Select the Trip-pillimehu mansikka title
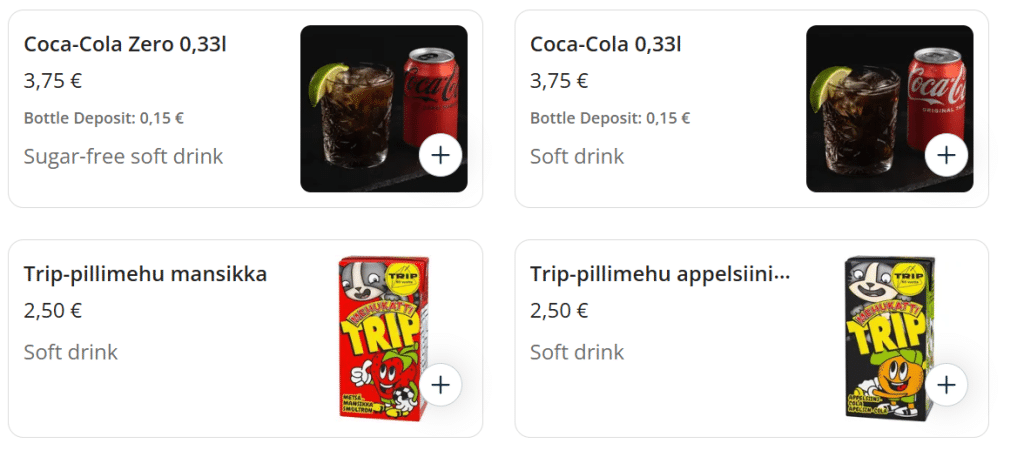Image resolution: width=1024 pixels, height=450 pixels. pyautogui.click(x=145, y=274)
